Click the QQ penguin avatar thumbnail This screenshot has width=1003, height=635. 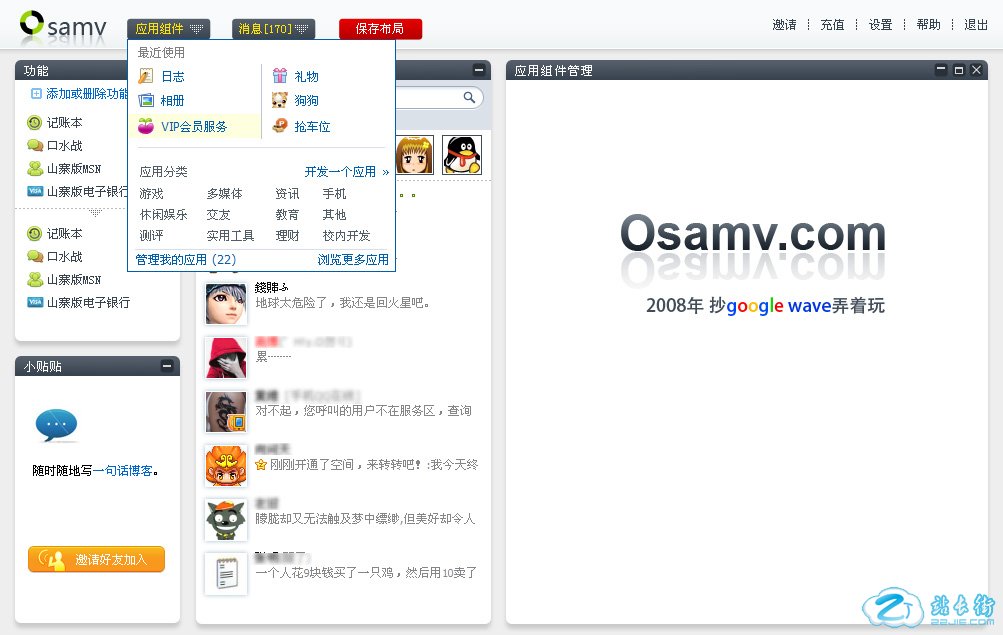point(462,155)
